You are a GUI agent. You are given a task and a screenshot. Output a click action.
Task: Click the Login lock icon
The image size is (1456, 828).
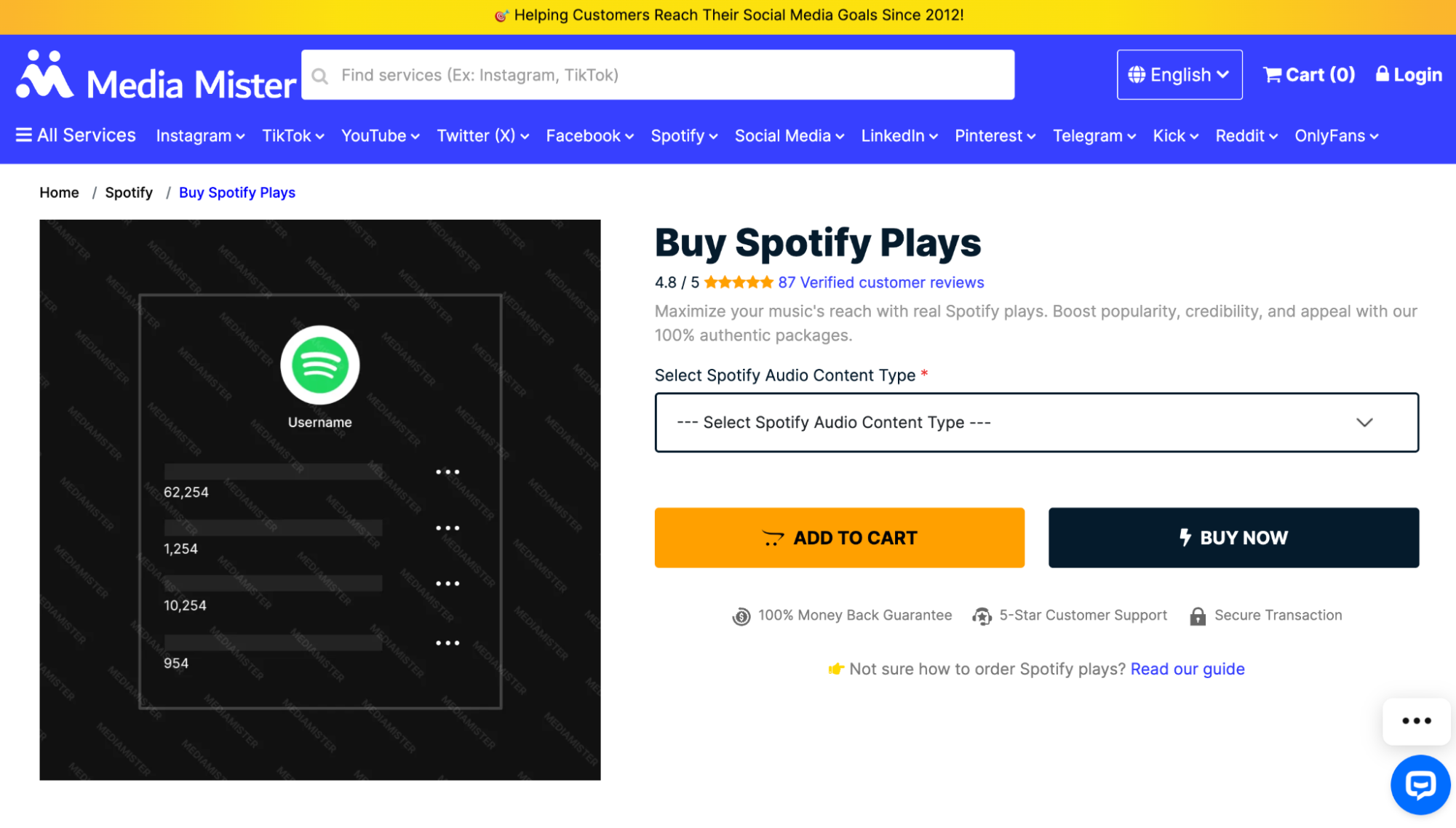click(x=1382, y=74)
